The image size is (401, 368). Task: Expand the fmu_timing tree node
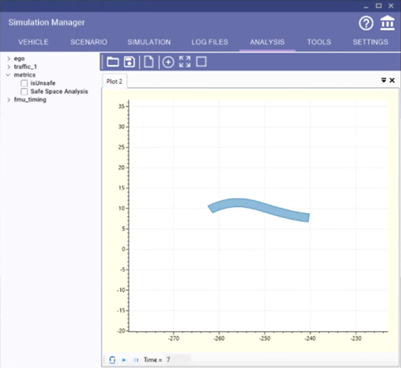9,100
